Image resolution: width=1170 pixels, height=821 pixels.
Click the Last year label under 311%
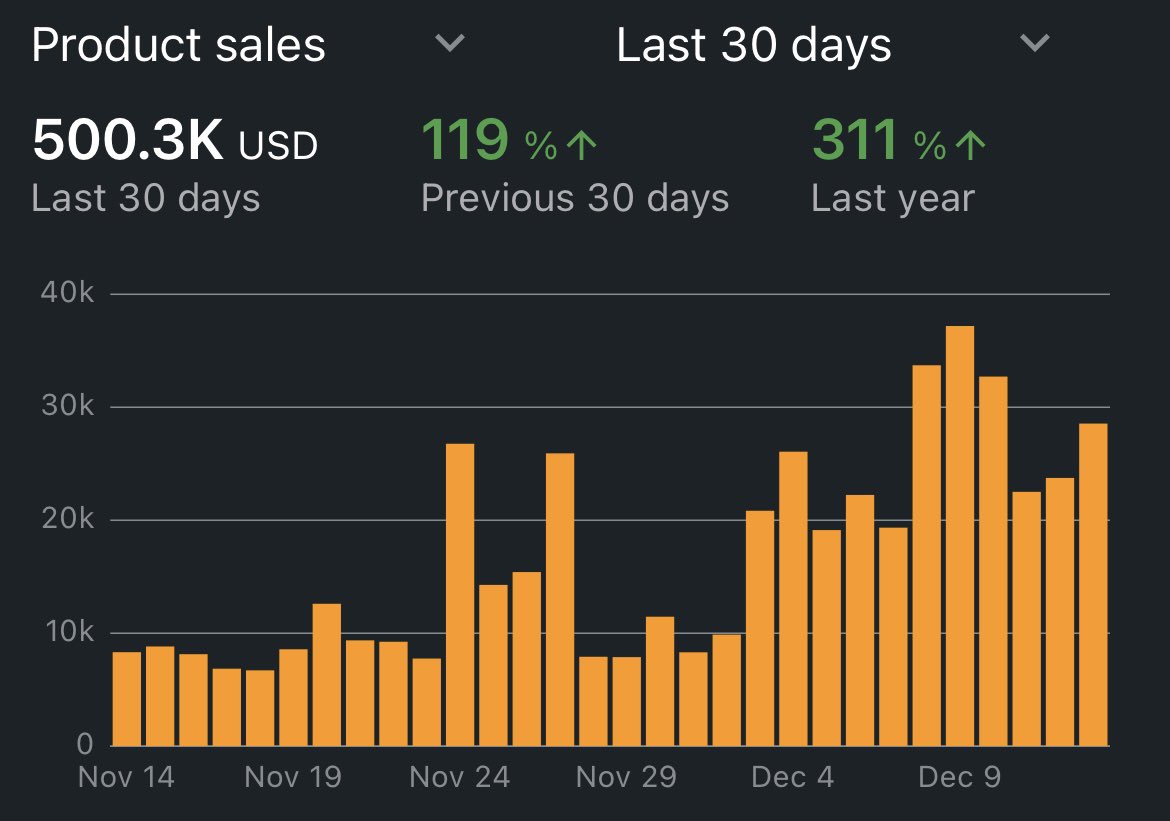pyautogui.click(x=892, y=197)
